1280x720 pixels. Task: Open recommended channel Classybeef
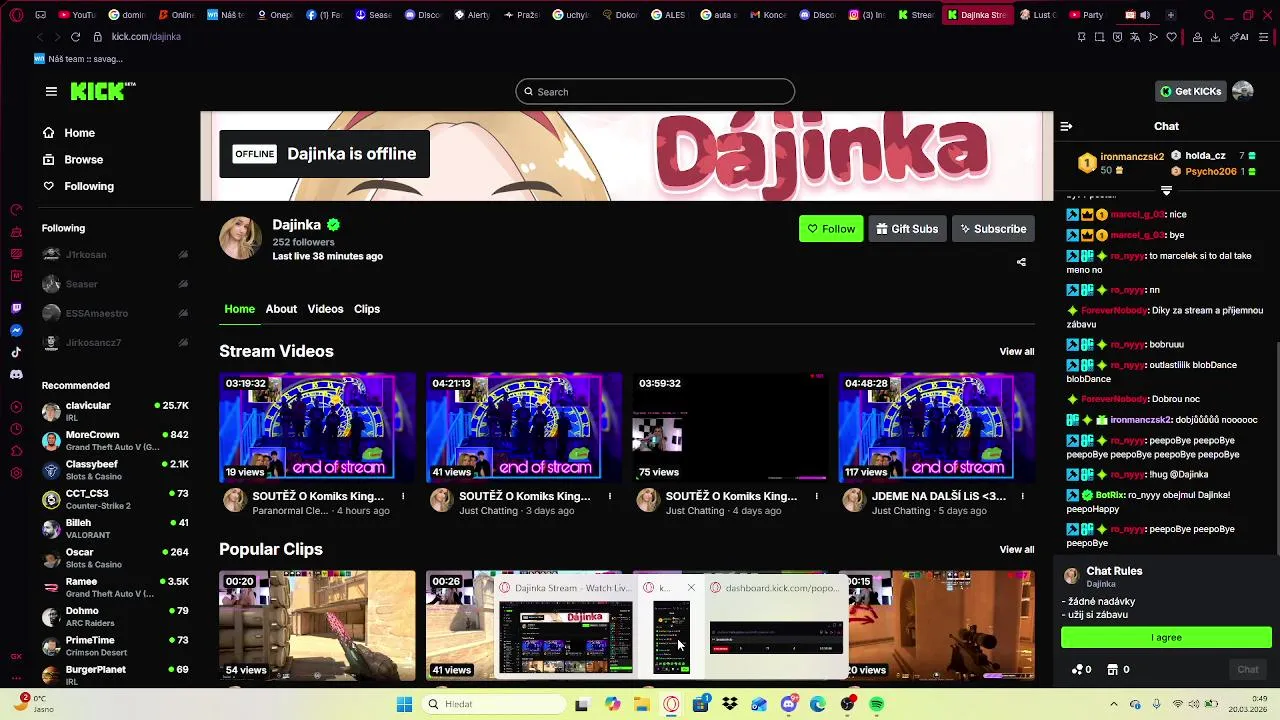point(115,470)
